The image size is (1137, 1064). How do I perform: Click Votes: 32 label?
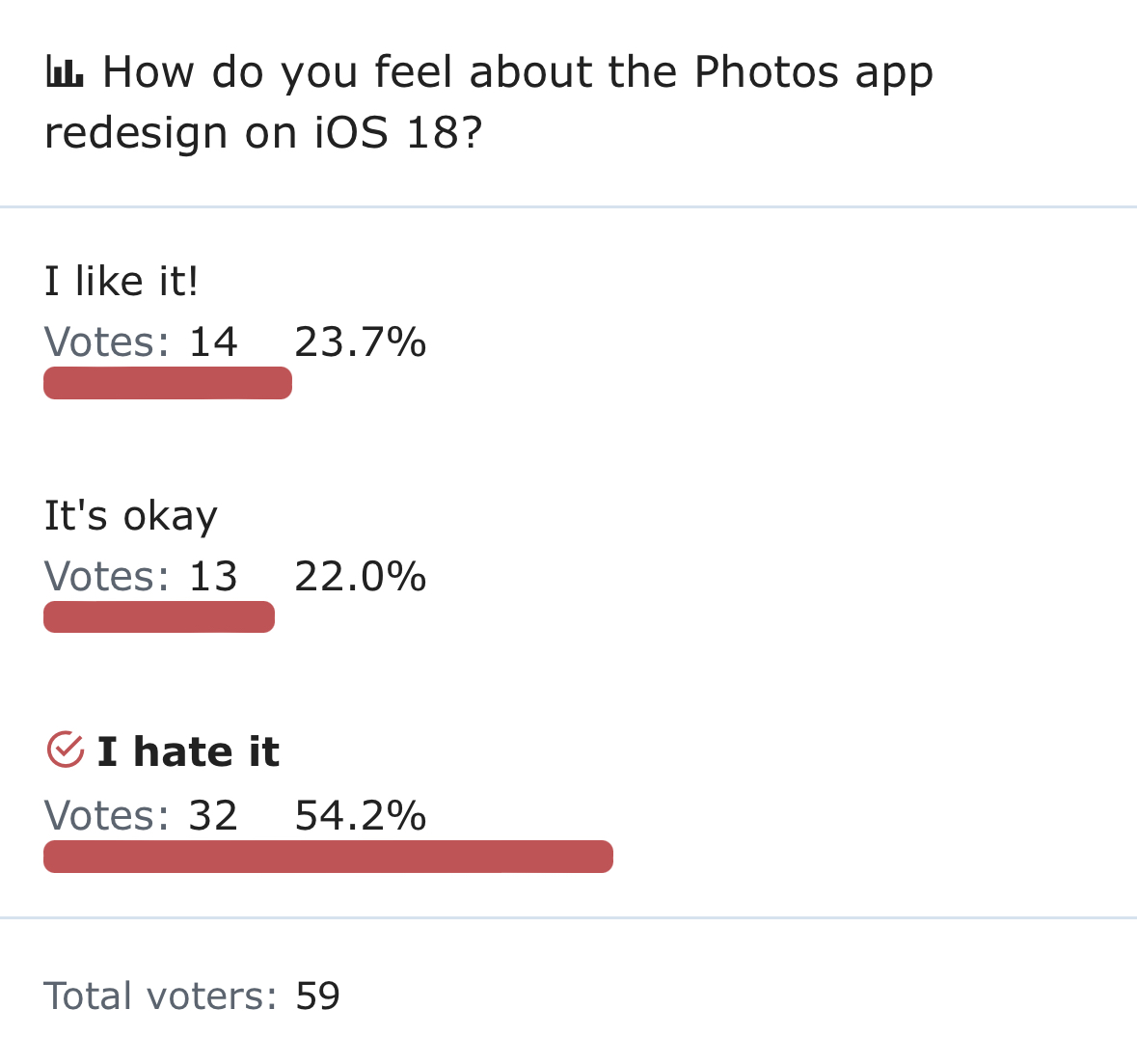[141, 815]
